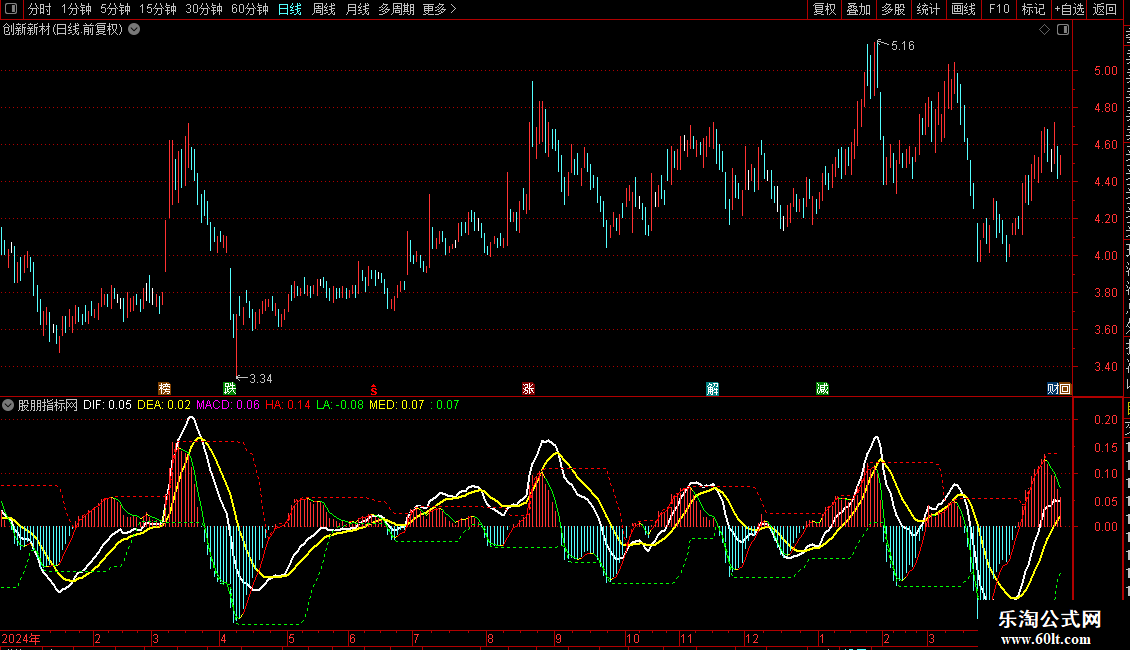Click month 12 on the date axis
Image resolution: width=1130 pixels, height=650 pixels.
[752, 639]
